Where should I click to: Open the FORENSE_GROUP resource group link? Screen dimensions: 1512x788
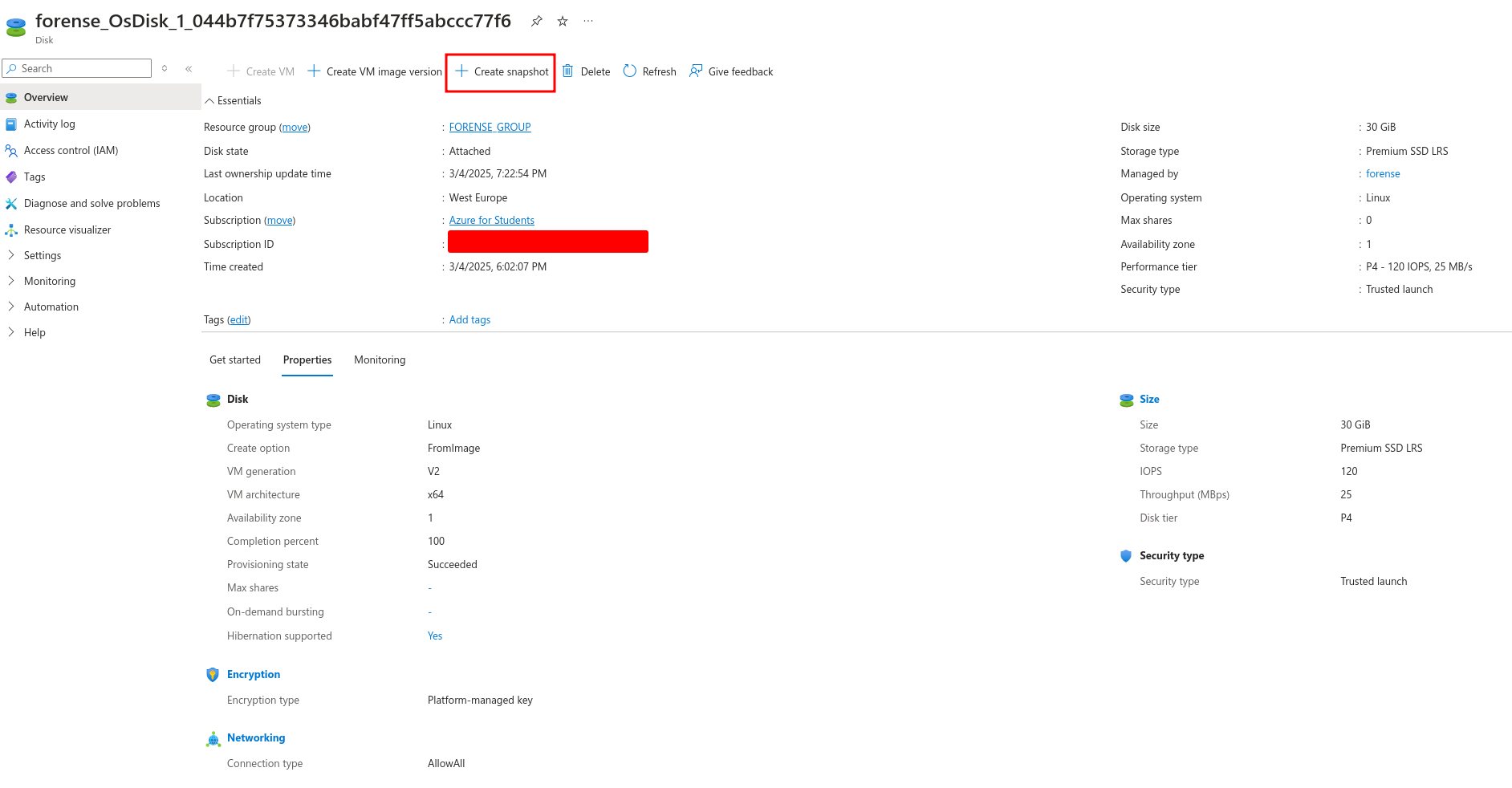(x=490, y=127)
